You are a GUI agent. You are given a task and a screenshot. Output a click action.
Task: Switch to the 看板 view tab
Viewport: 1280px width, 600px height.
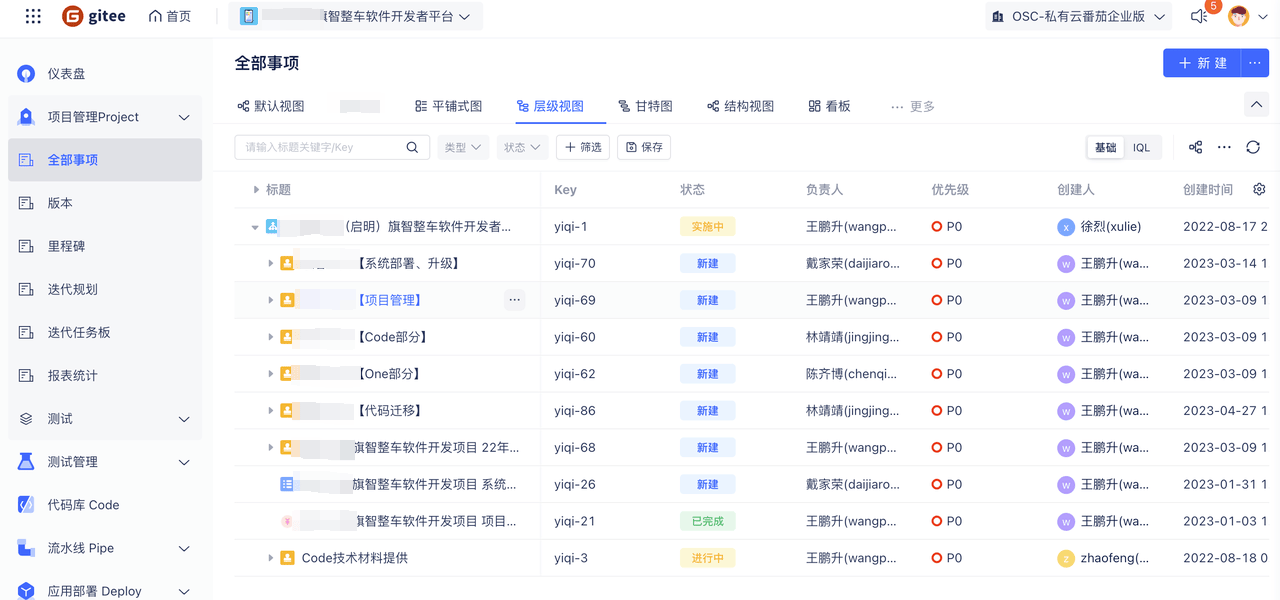coord(829,106)
